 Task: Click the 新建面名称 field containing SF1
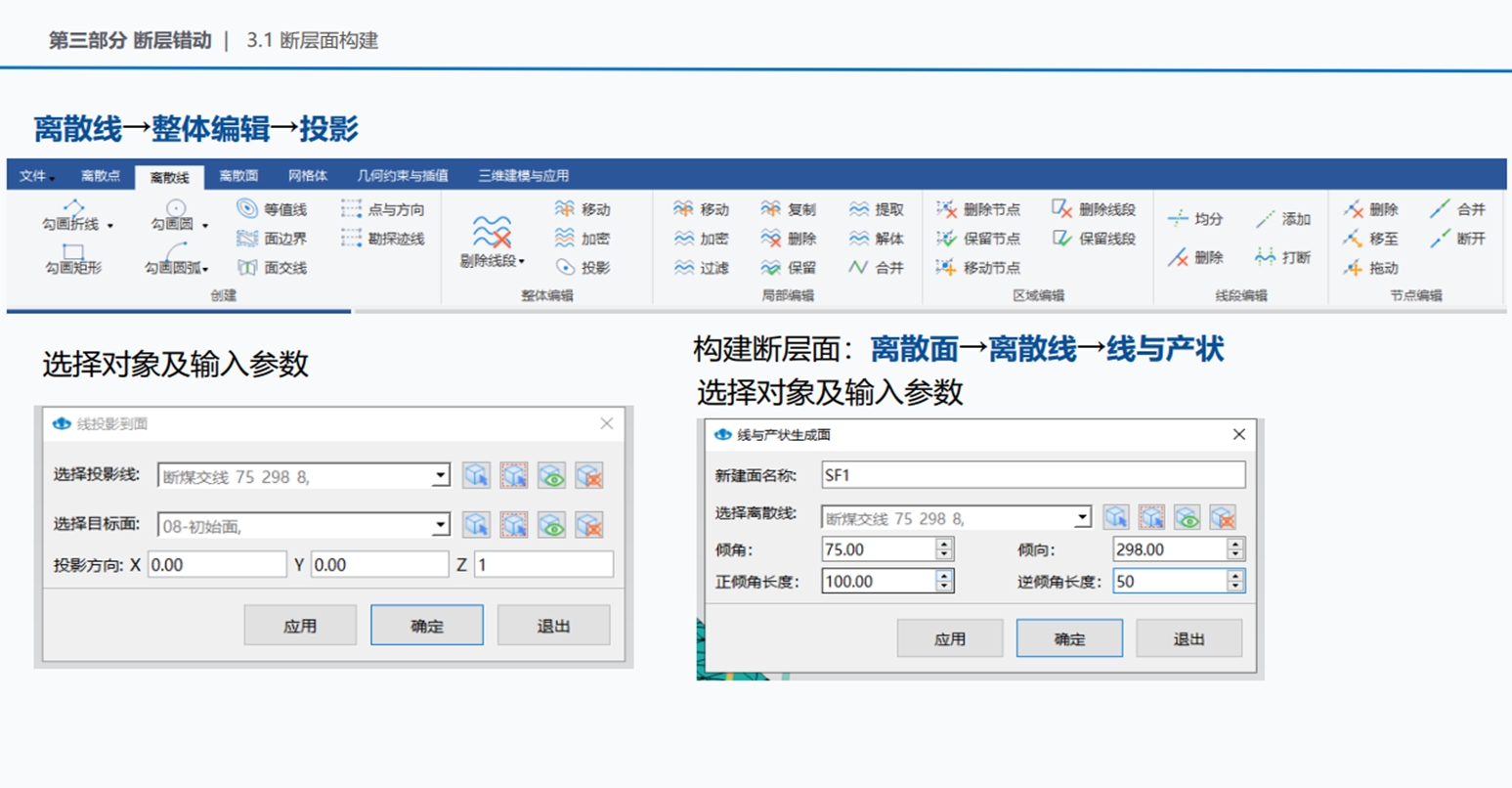point(1032,475)
